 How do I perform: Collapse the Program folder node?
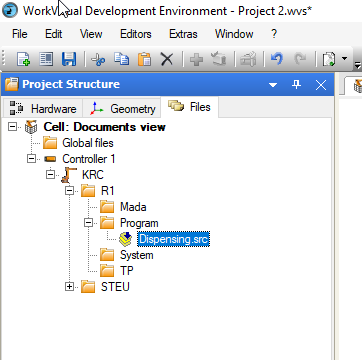pos(88,223)
